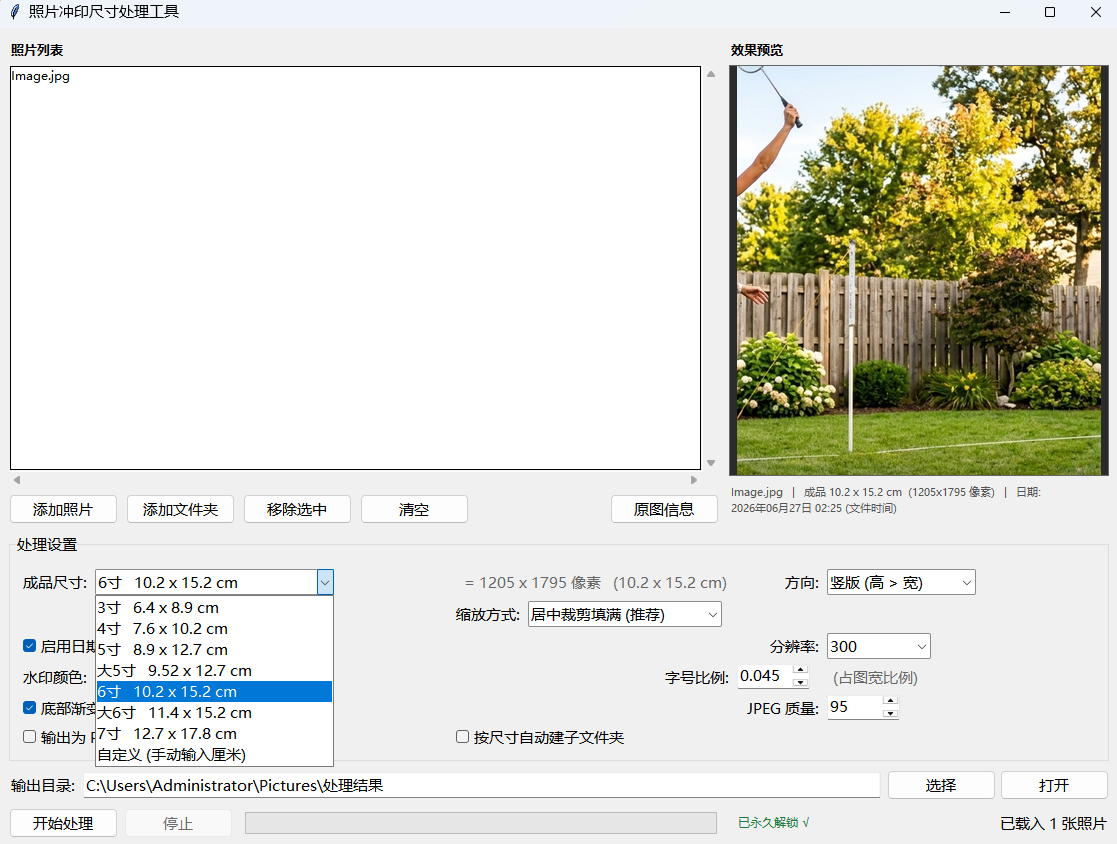The height and width of the screenshot is (844, 1117).
Task: Click the 字号比例 value field
Action: point(765,676)
